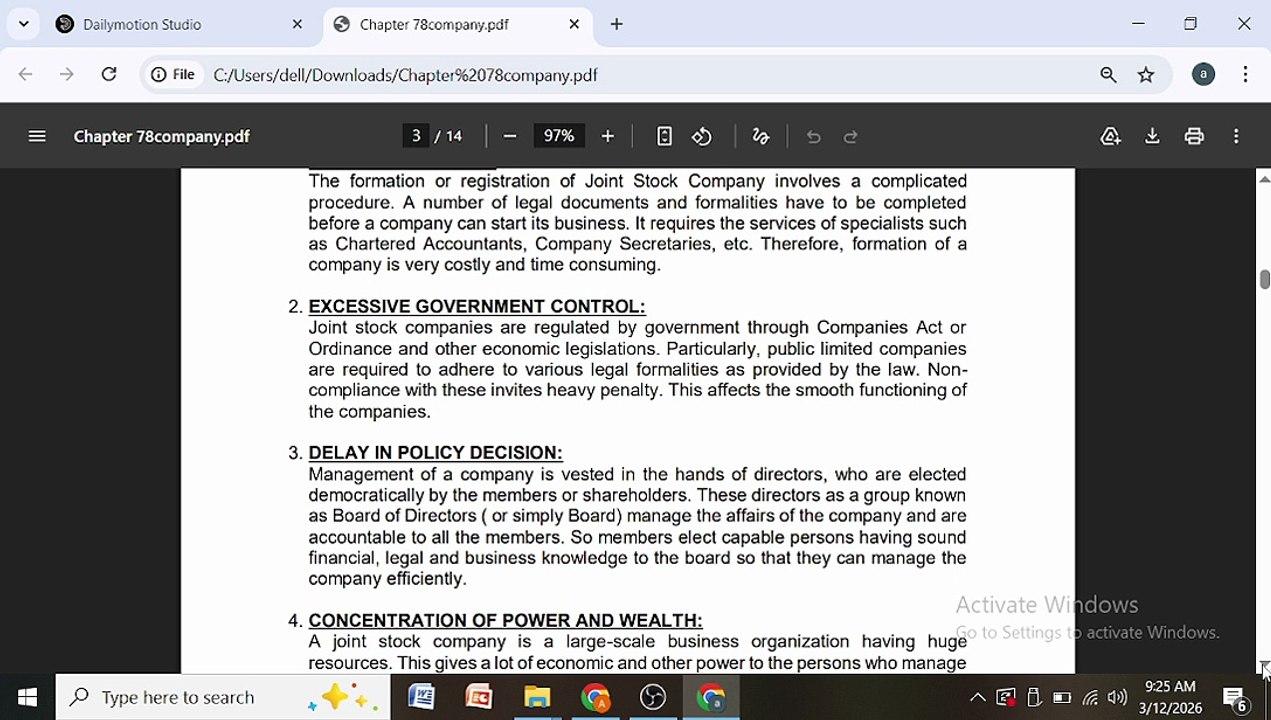This screenshot has height=720, width=1271.
Task: Click the vertical scrollbar thumb
Action: [1264, 279]
